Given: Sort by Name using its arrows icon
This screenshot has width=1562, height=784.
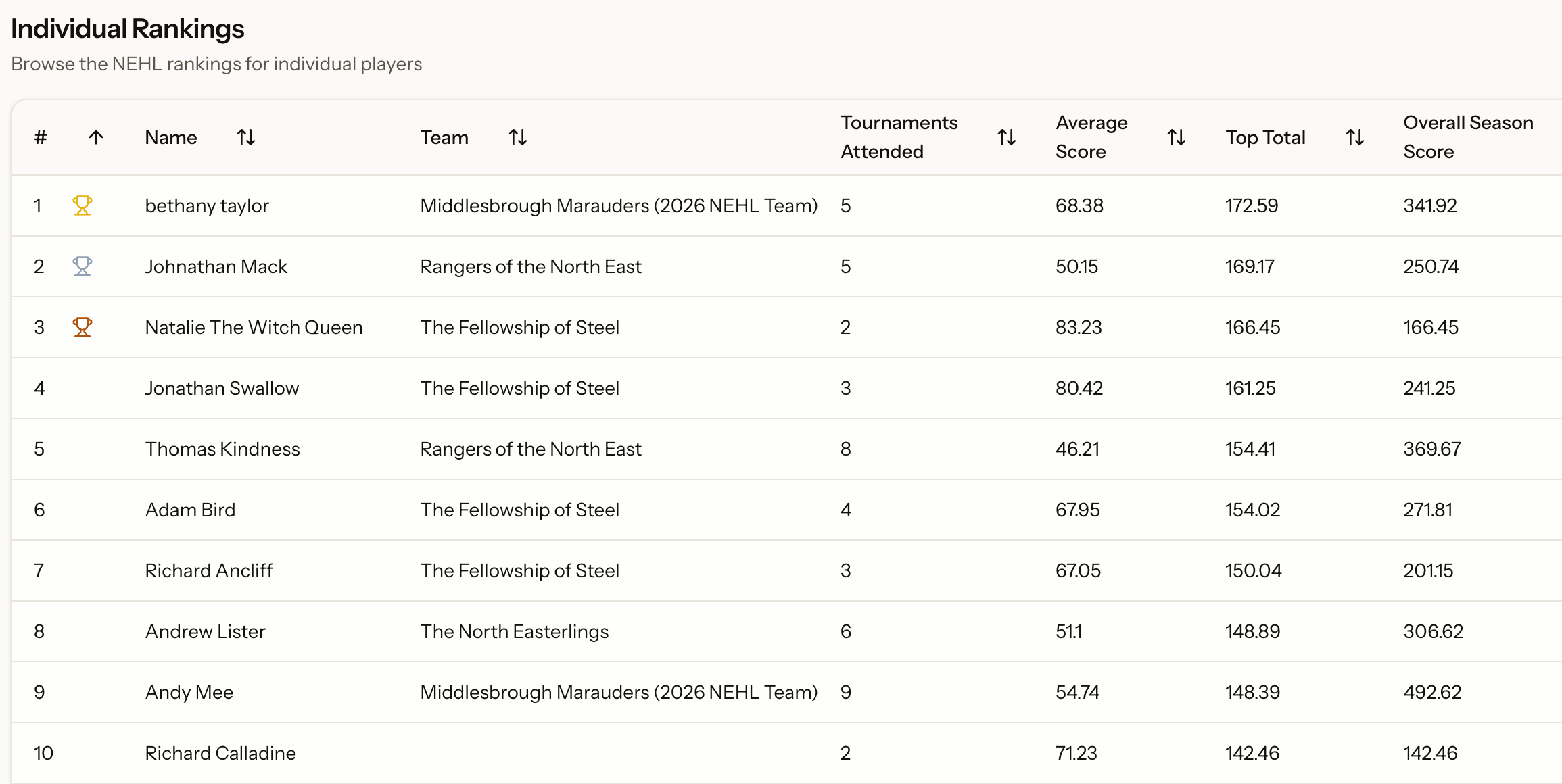Looking at the screenshot, I should (x=246, y=138).
